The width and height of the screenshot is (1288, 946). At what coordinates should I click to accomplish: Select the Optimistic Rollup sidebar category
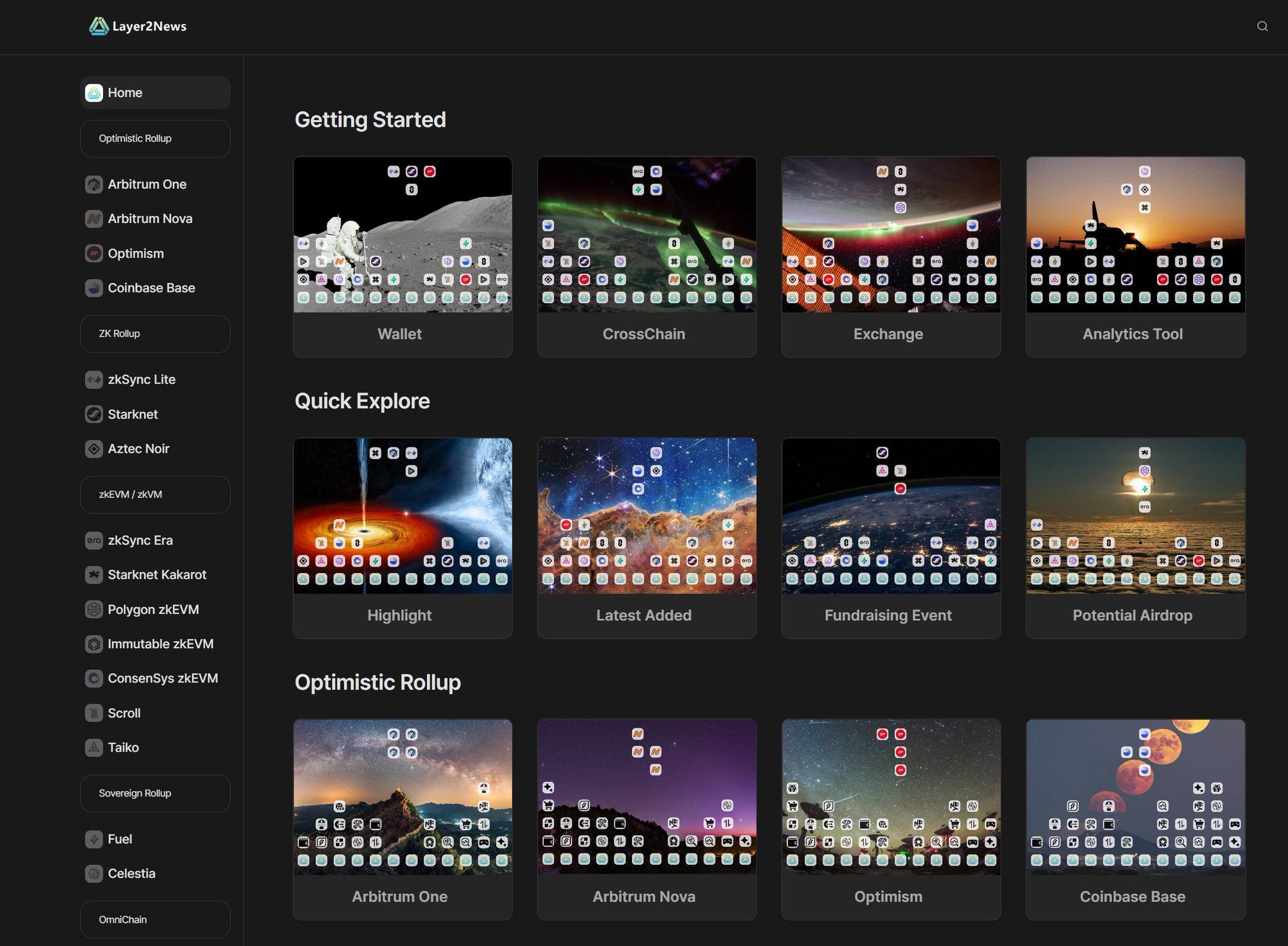155,139
